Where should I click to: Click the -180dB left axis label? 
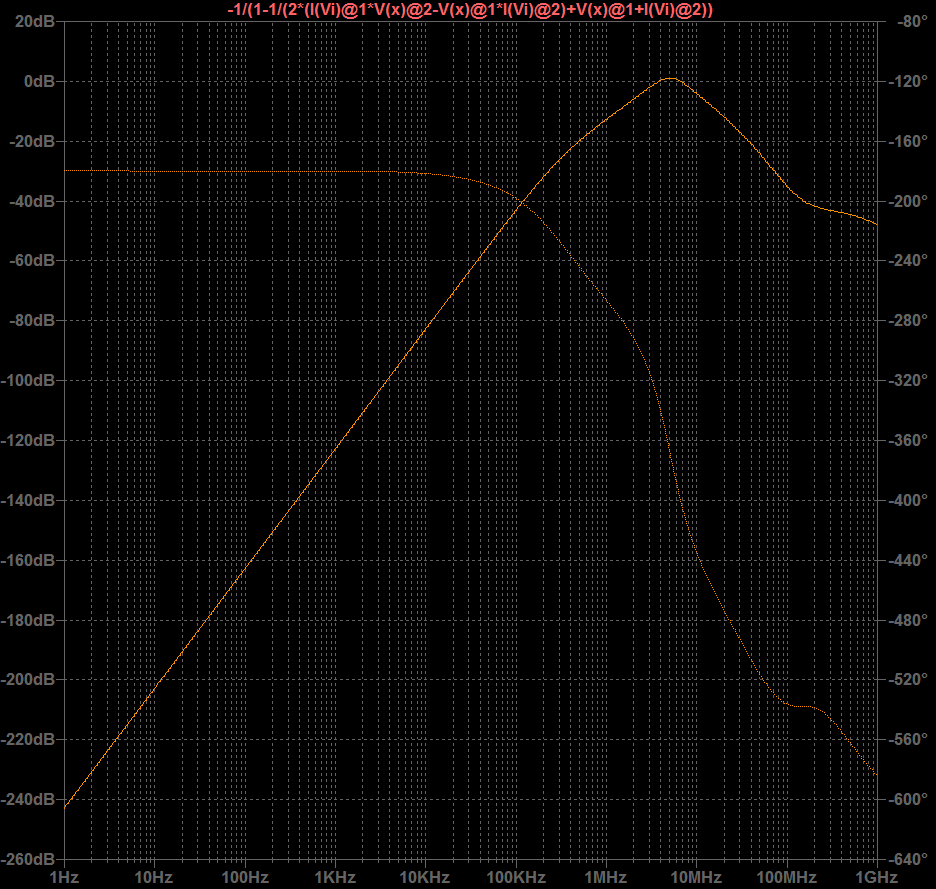tap(27, 620)
